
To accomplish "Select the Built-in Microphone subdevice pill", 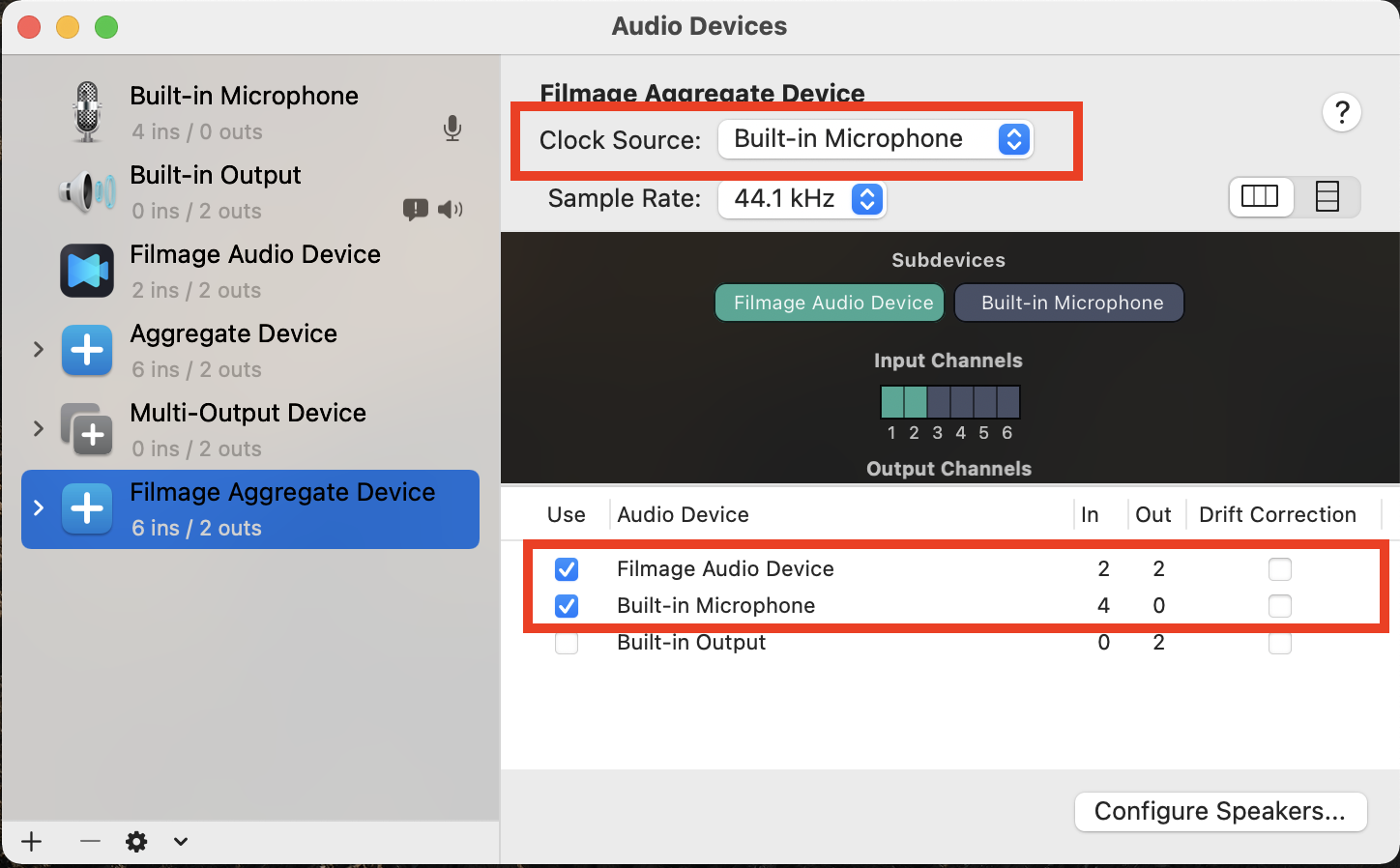I will pos(1069,303).
